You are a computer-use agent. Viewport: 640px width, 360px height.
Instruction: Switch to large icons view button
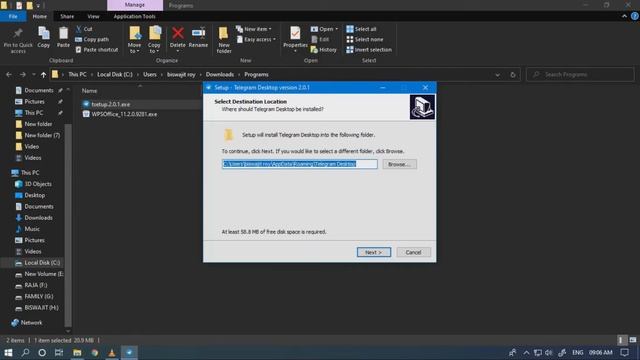pyautogui.click(x=633, y=340)
